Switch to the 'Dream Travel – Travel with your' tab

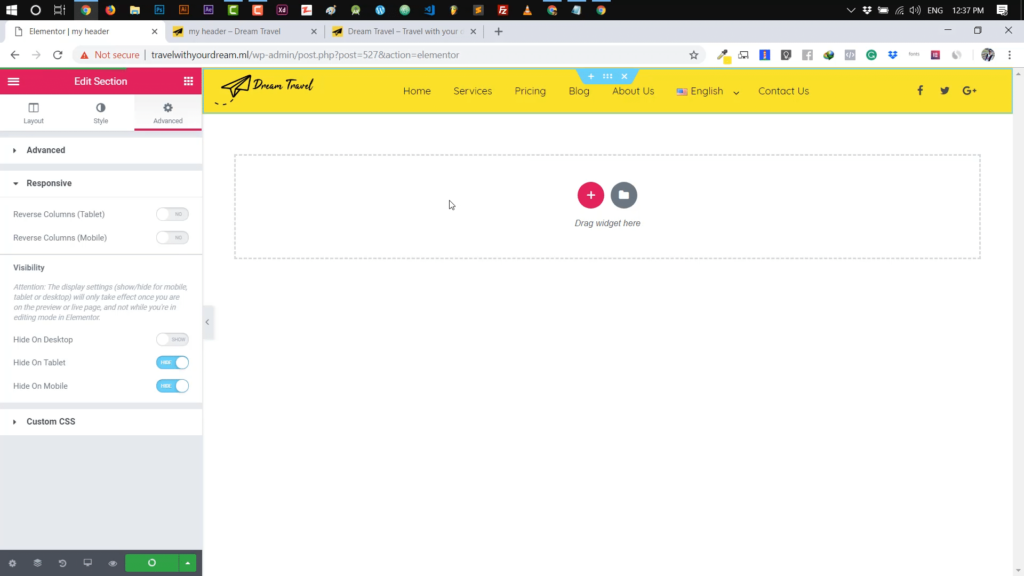tap(404, 31)
